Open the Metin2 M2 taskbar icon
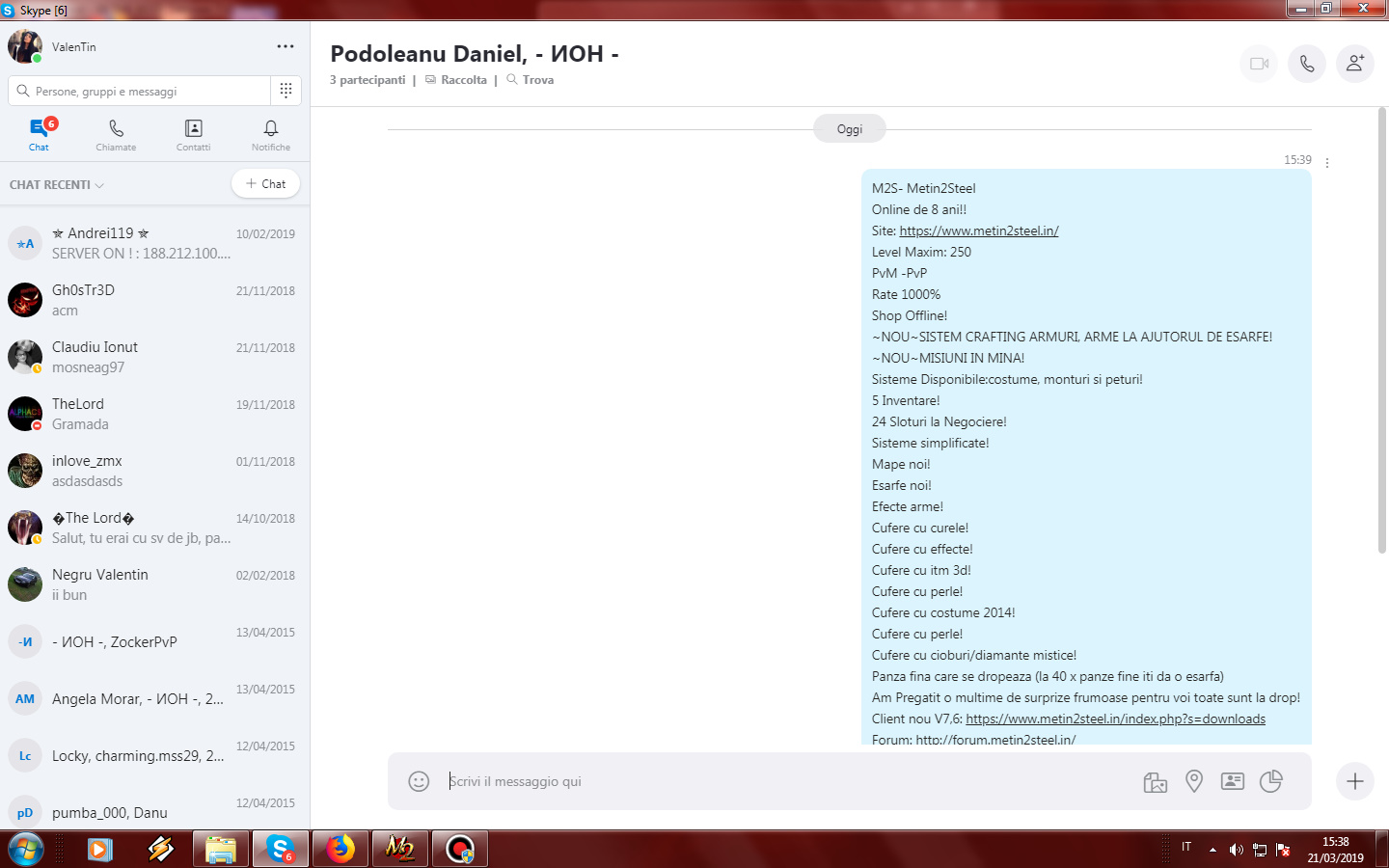Image resolution: width=1389 pixels, height=868 pixels. click(x=400, y=849)
